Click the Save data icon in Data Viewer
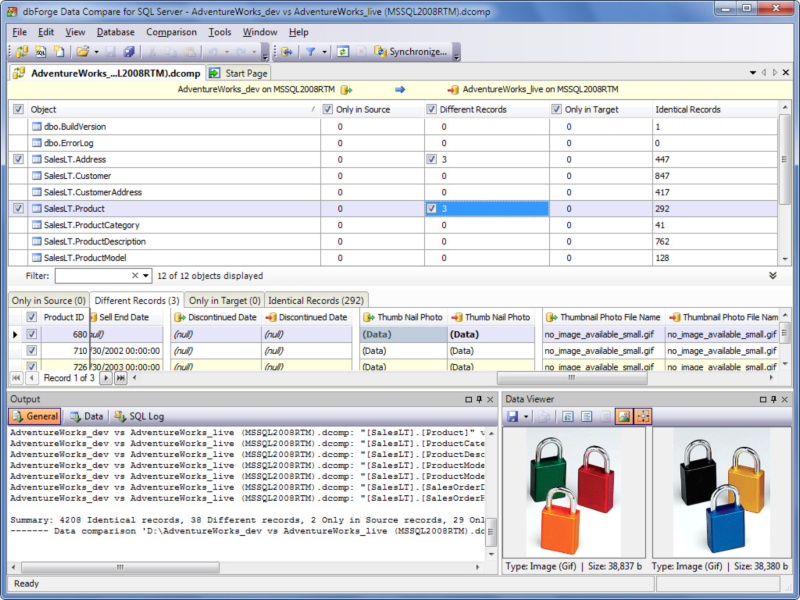 coord(513,417)
